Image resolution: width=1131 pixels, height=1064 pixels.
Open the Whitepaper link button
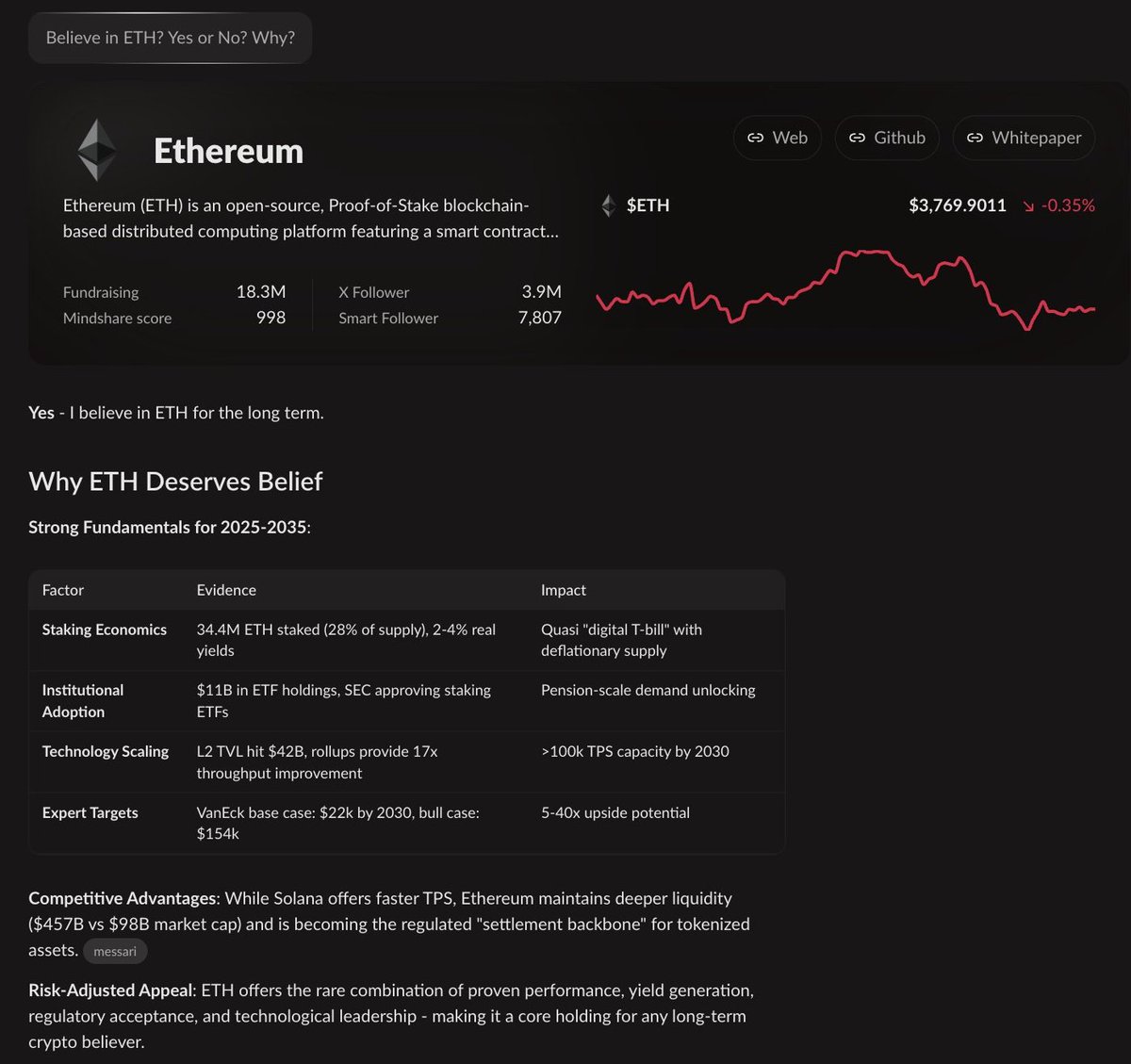click(x=1024, y=138)
